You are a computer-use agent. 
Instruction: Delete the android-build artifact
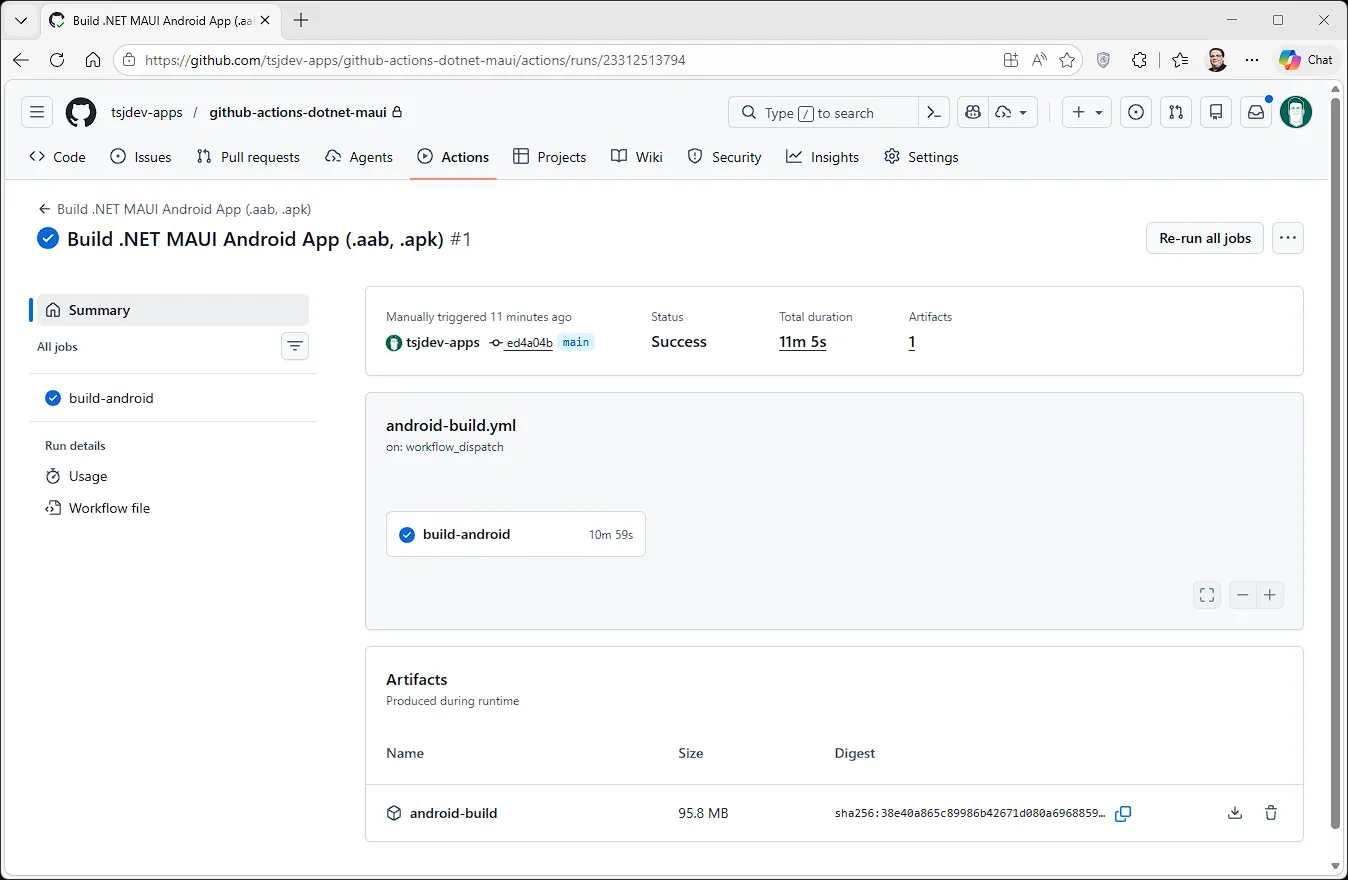(x=1271, y=813)
